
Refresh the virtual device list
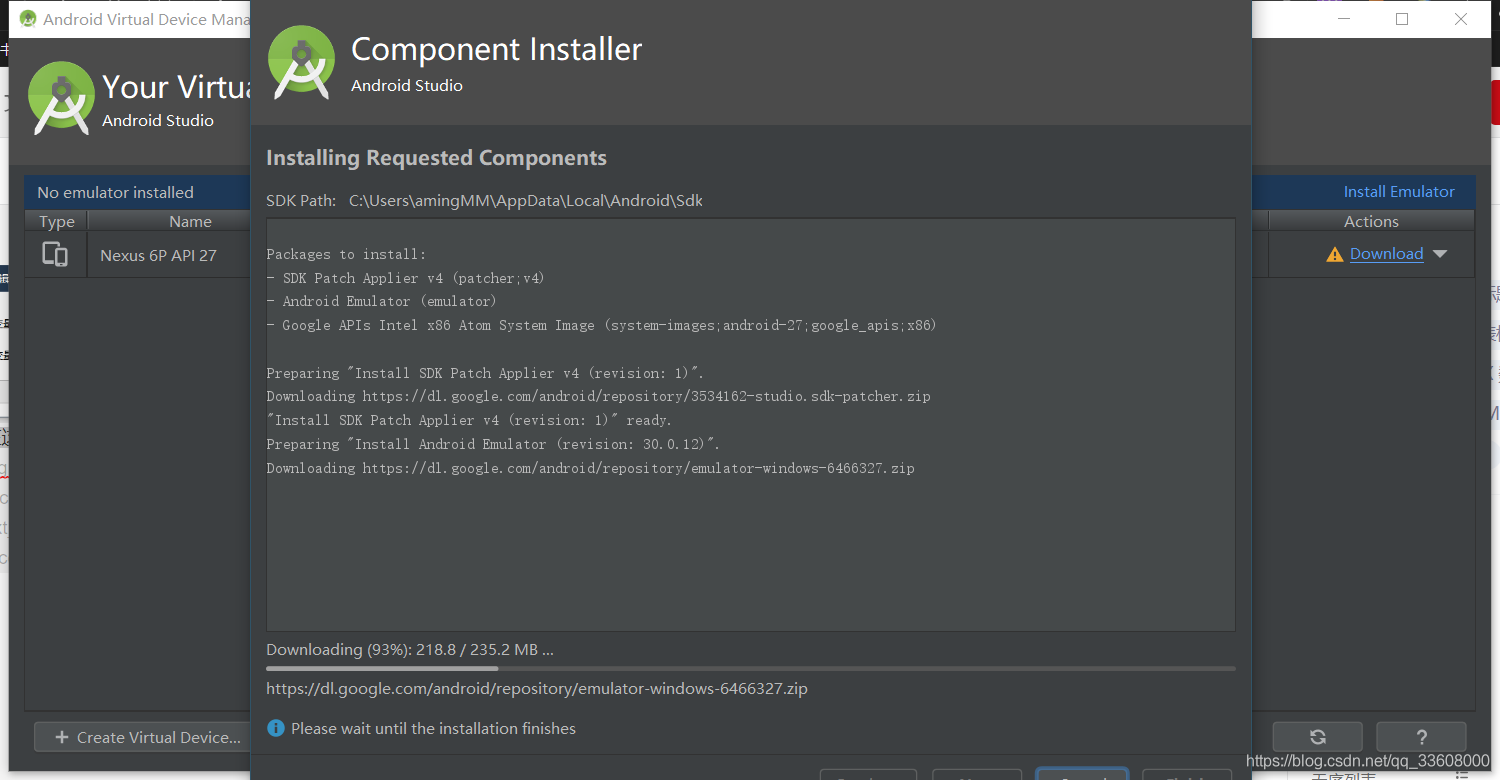point(1317,737)
